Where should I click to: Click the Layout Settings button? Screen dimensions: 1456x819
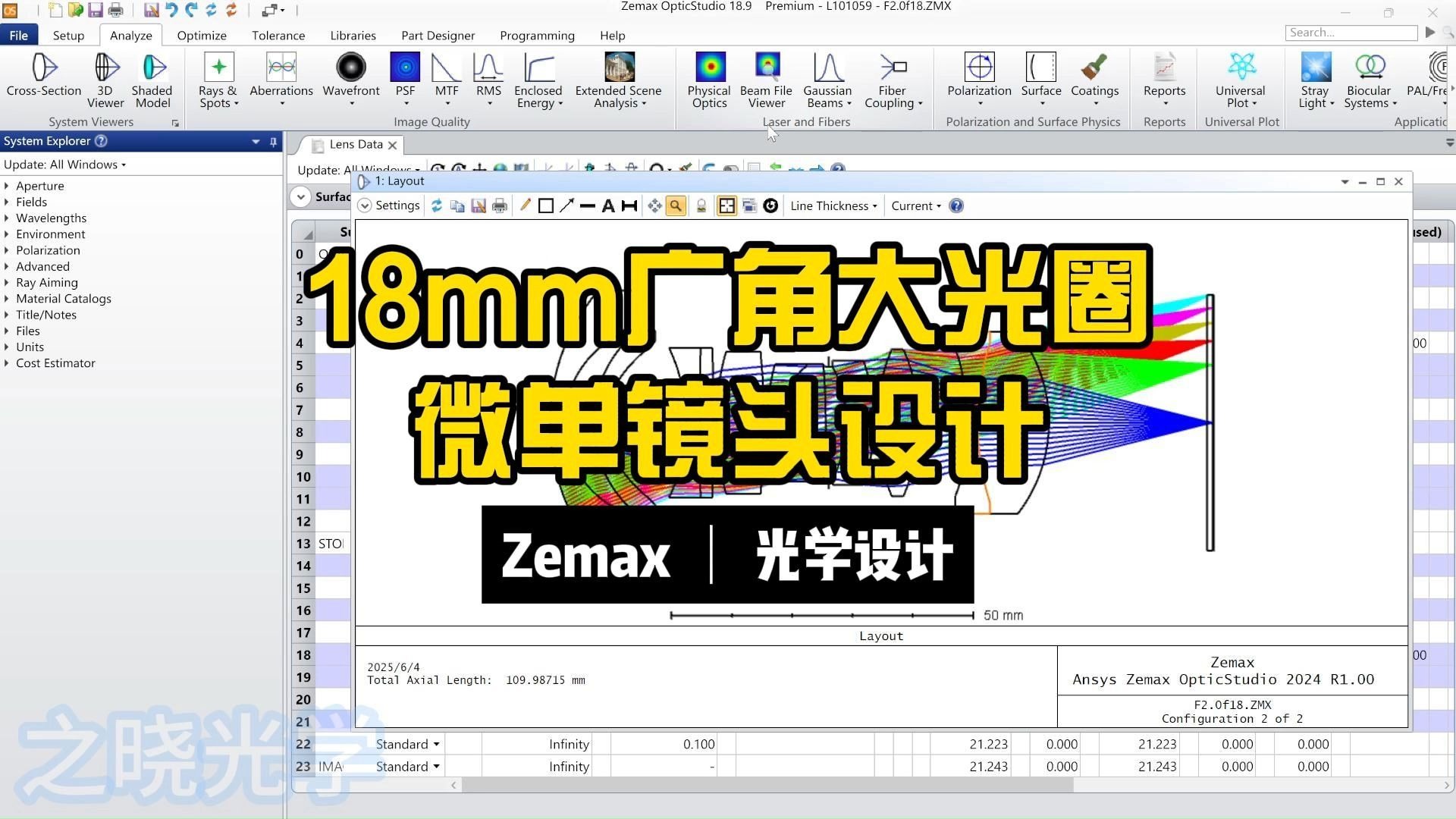[389, 206]
